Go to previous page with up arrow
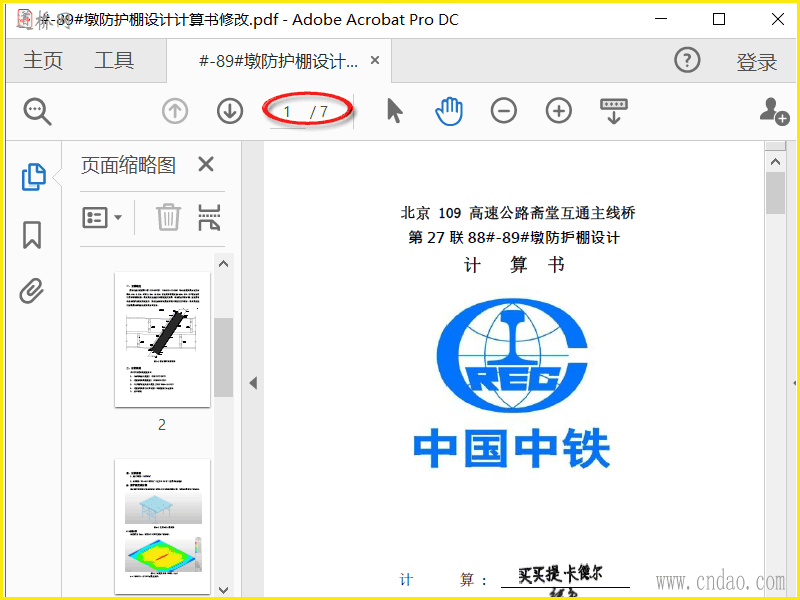The width and height of the screenshot is (800, 600). [x=174, y=111]
